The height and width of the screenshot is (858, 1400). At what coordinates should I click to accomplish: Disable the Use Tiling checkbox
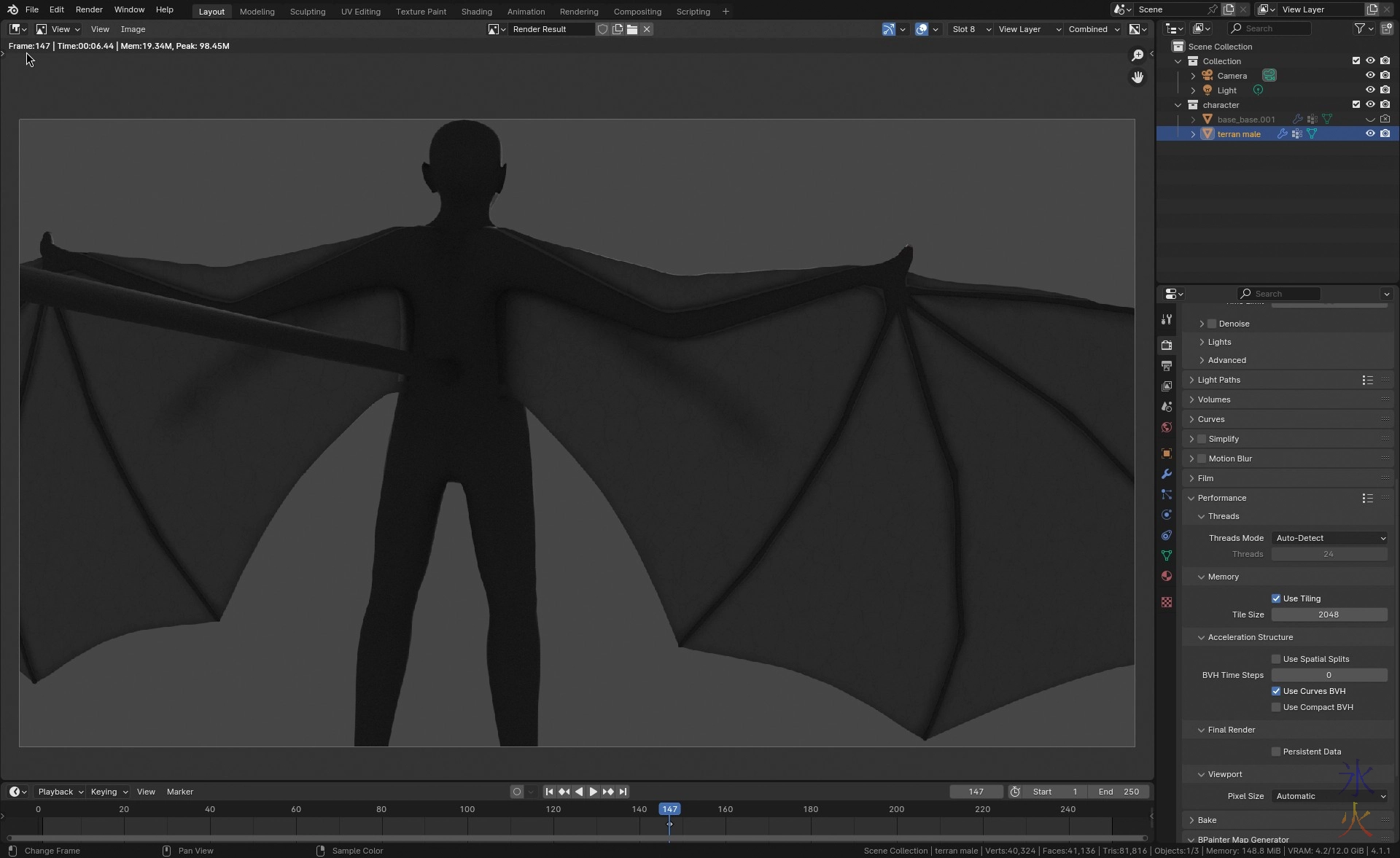tap(1276, 598)
